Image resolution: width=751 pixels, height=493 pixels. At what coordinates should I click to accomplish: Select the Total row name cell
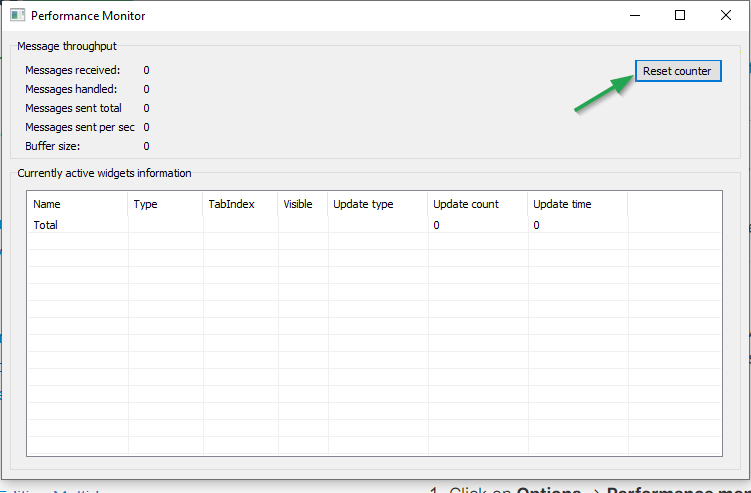click(x=46, y=225)
